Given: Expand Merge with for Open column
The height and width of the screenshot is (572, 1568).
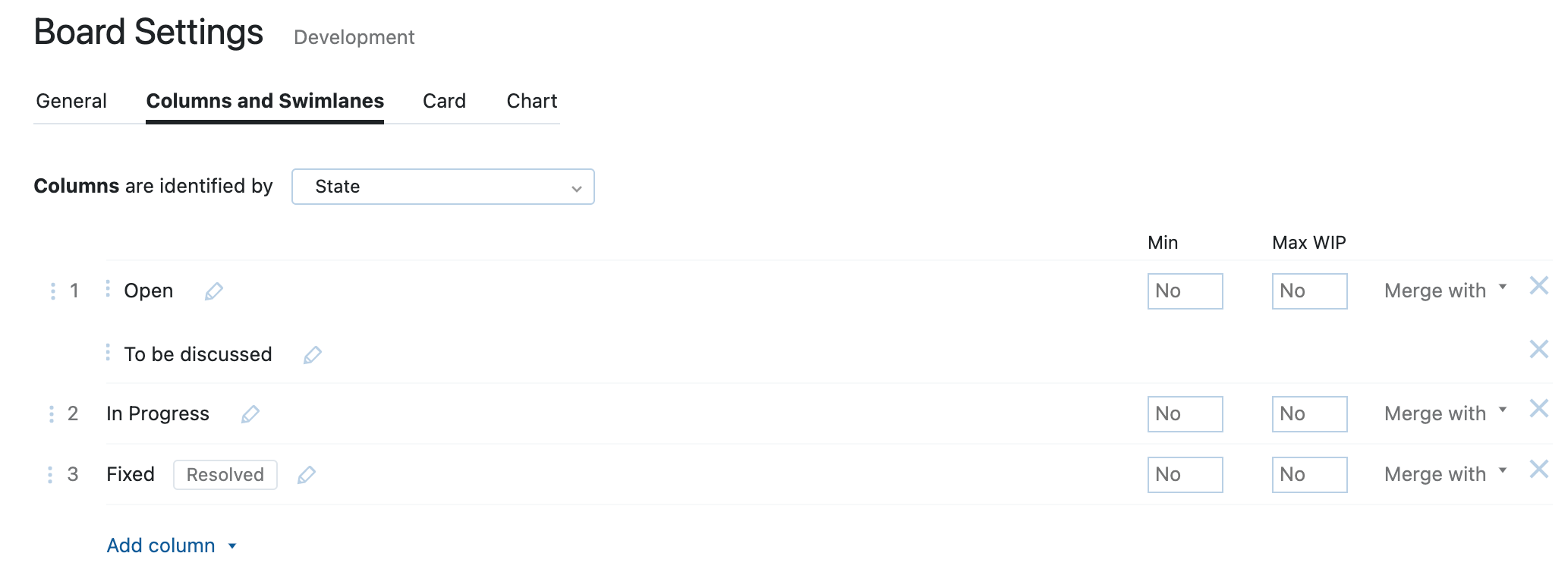Looking at the screenshot, I should [1445, 291].
